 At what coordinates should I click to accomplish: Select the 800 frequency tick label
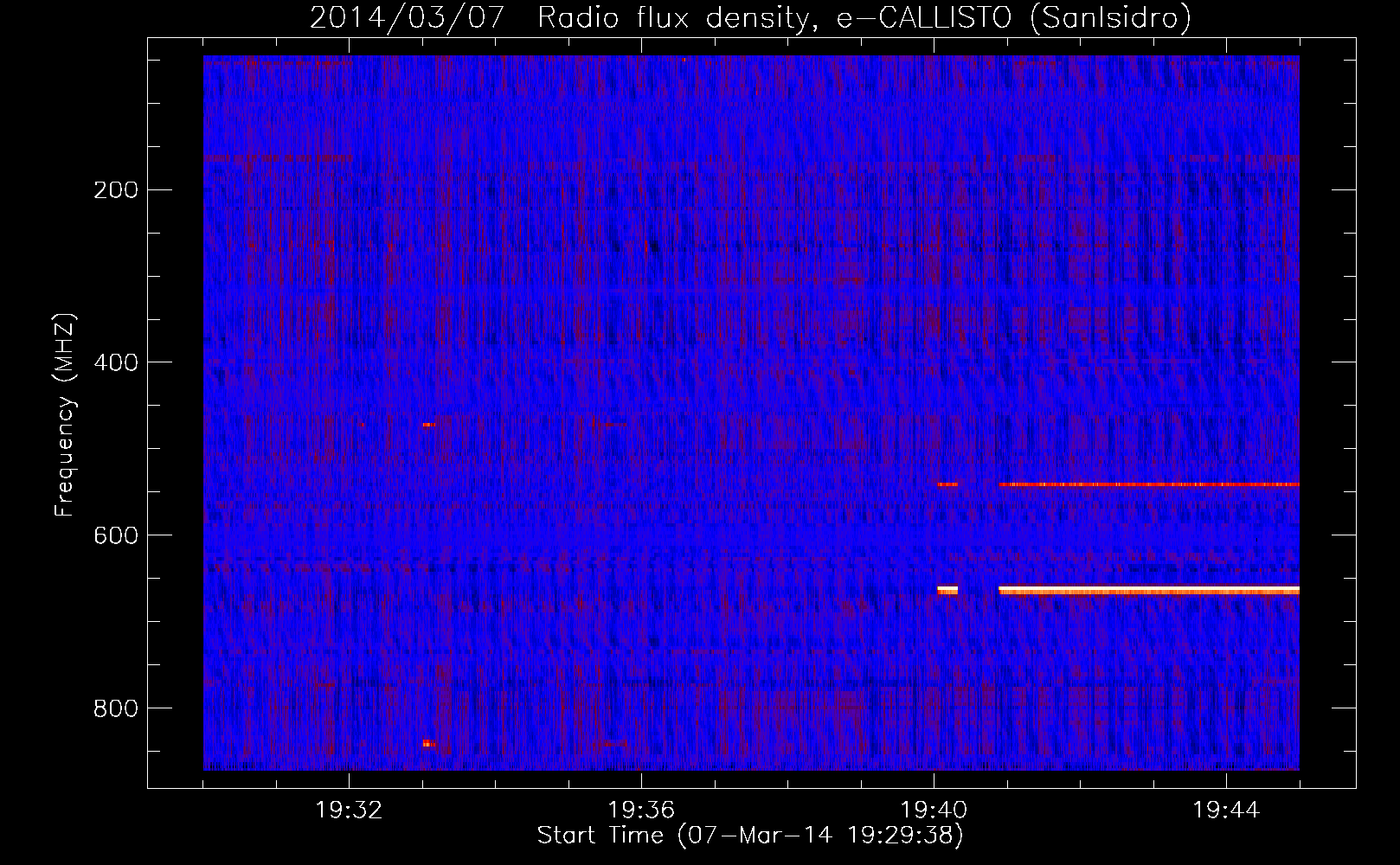(x=116, y=708)
